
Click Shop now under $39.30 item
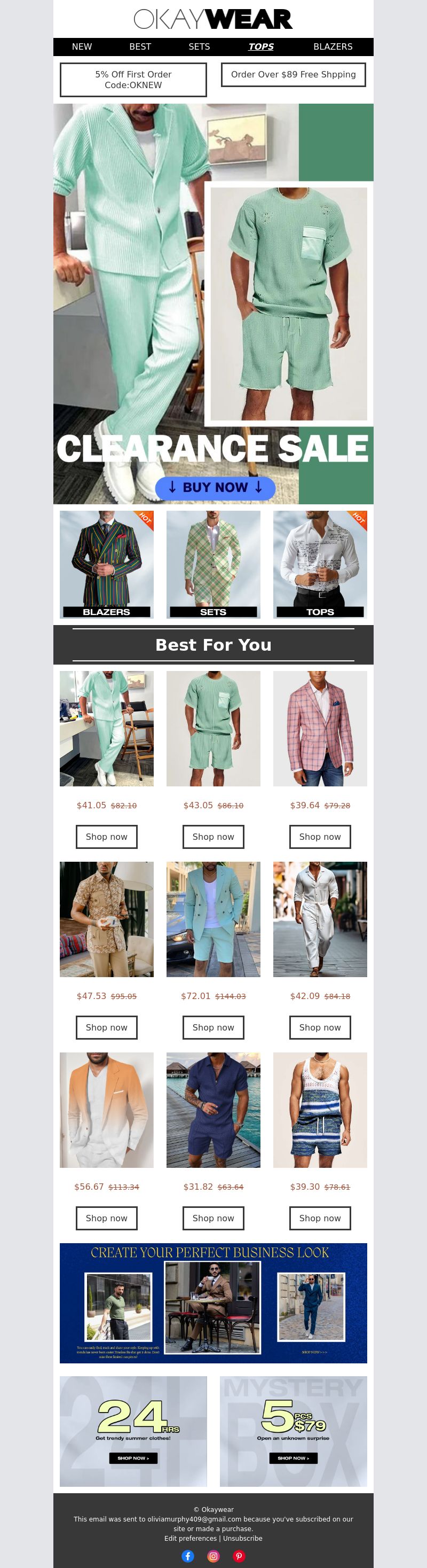[x=320, y=1218]
